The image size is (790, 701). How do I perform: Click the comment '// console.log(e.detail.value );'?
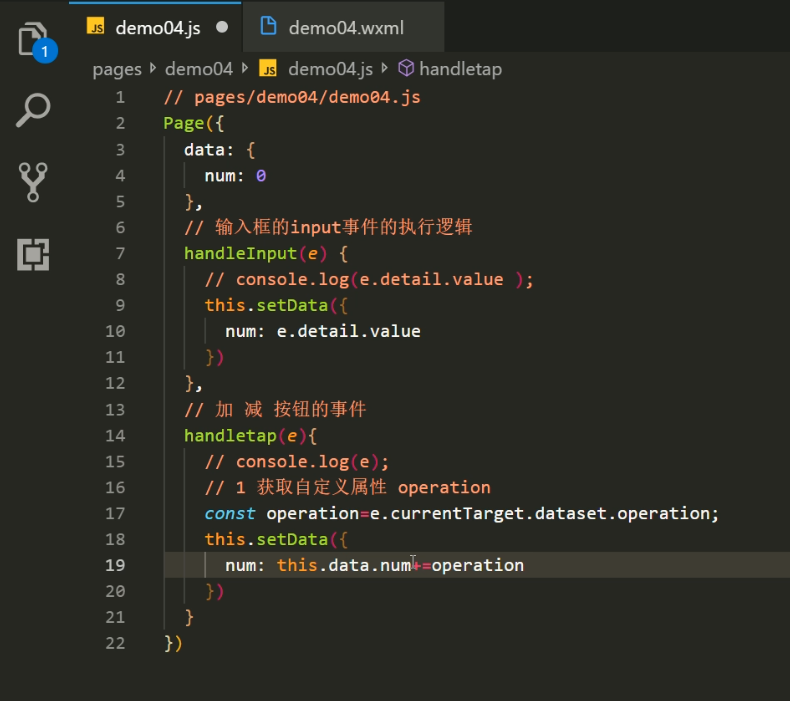click(369, 279)
